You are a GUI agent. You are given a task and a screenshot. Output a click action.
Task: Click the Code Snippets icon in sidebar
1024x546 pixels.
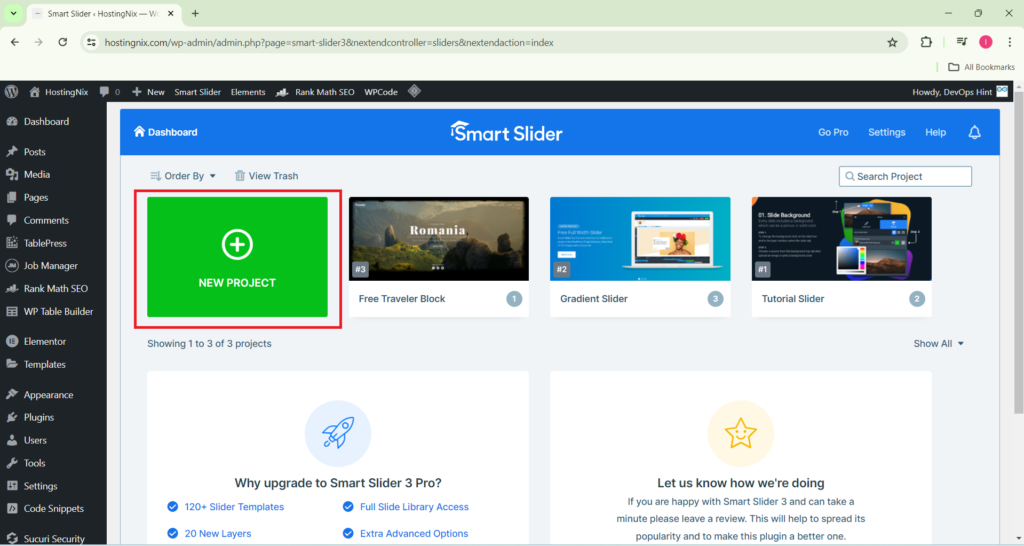coord(12,509)
